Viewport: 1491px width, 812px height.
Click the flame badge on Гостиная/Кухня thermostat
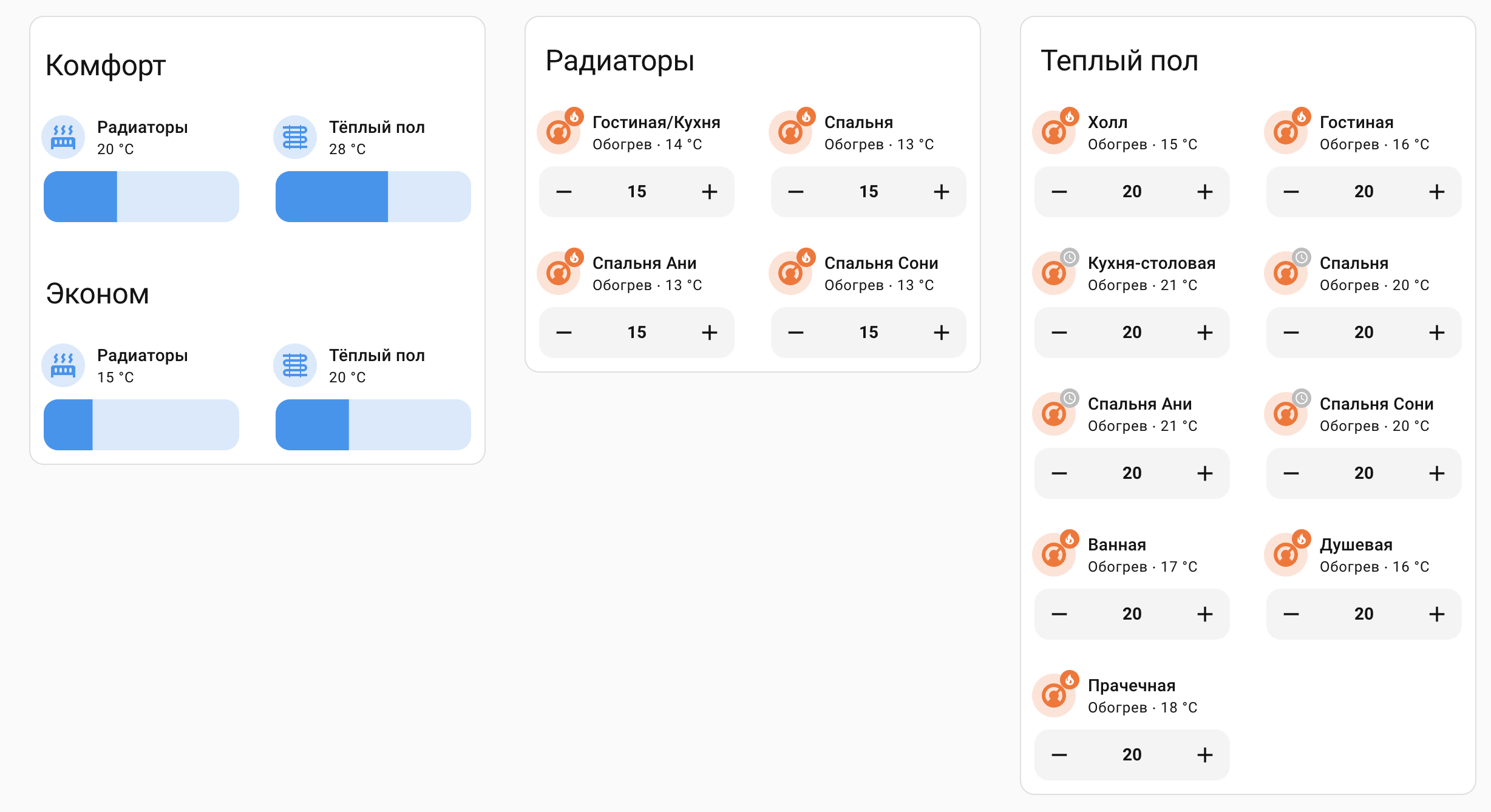574,115
